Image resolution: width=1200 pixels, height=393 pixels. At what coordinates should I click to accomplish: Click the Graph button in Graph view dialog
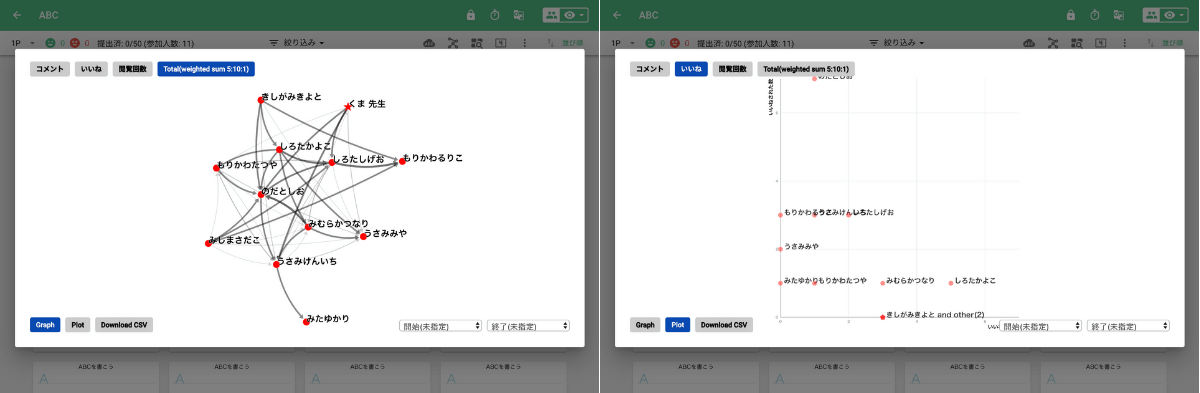tap(45, 325)
